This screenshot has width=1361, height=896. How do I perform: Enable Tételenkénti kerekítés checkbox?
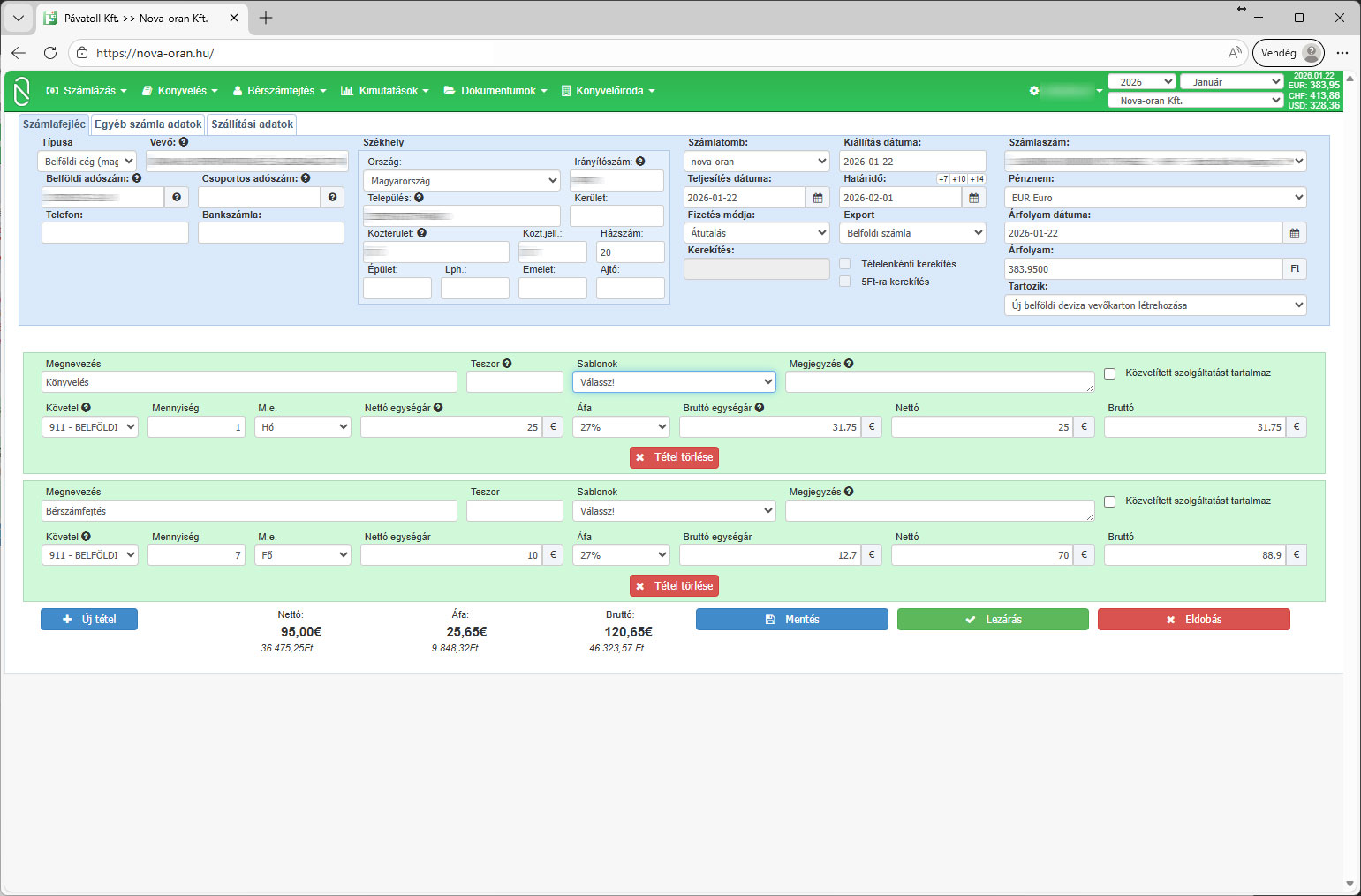(x=845, y=264)
